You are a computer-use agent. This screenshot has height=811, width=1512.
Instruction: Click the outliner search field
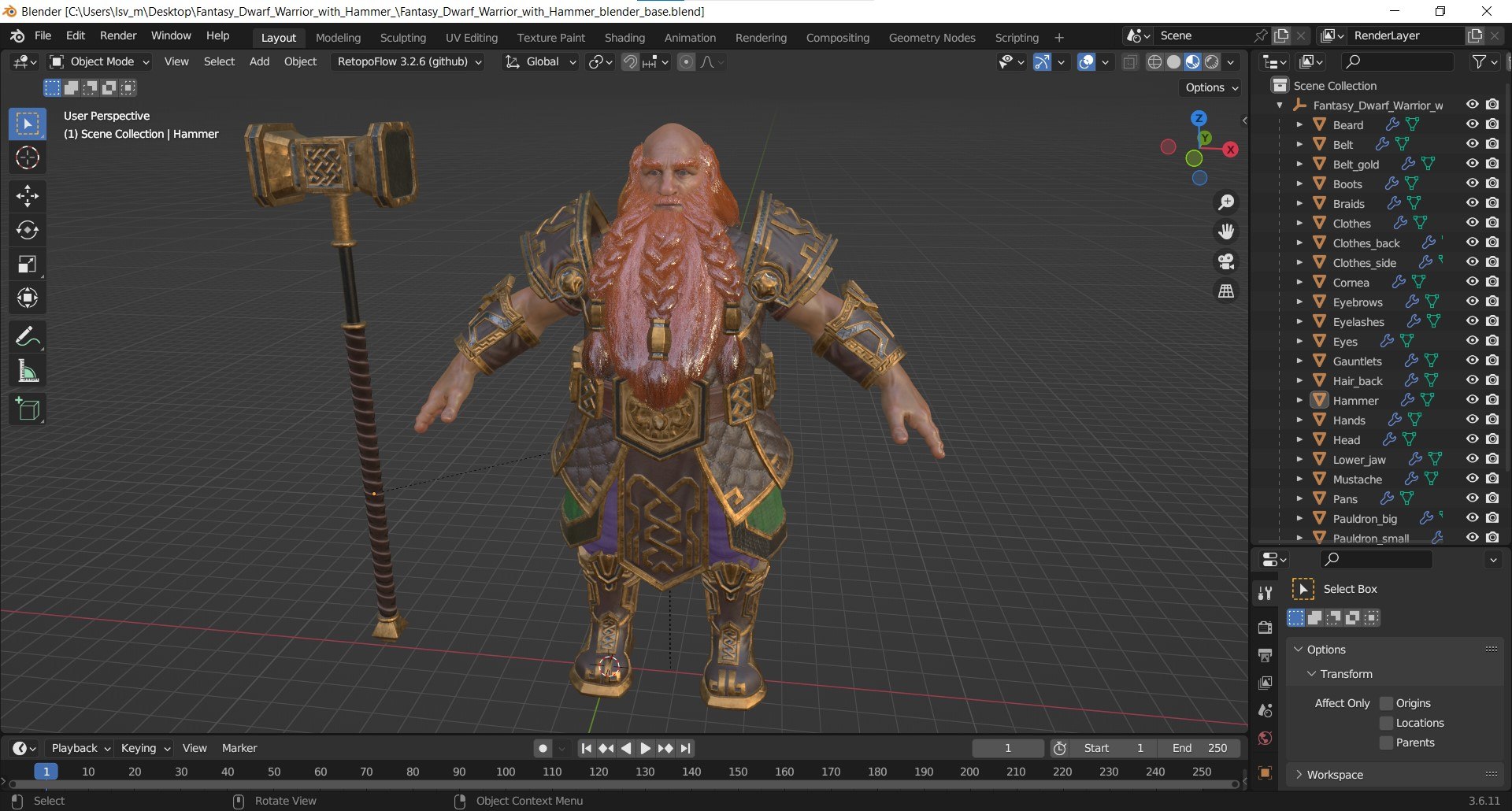1398,61
